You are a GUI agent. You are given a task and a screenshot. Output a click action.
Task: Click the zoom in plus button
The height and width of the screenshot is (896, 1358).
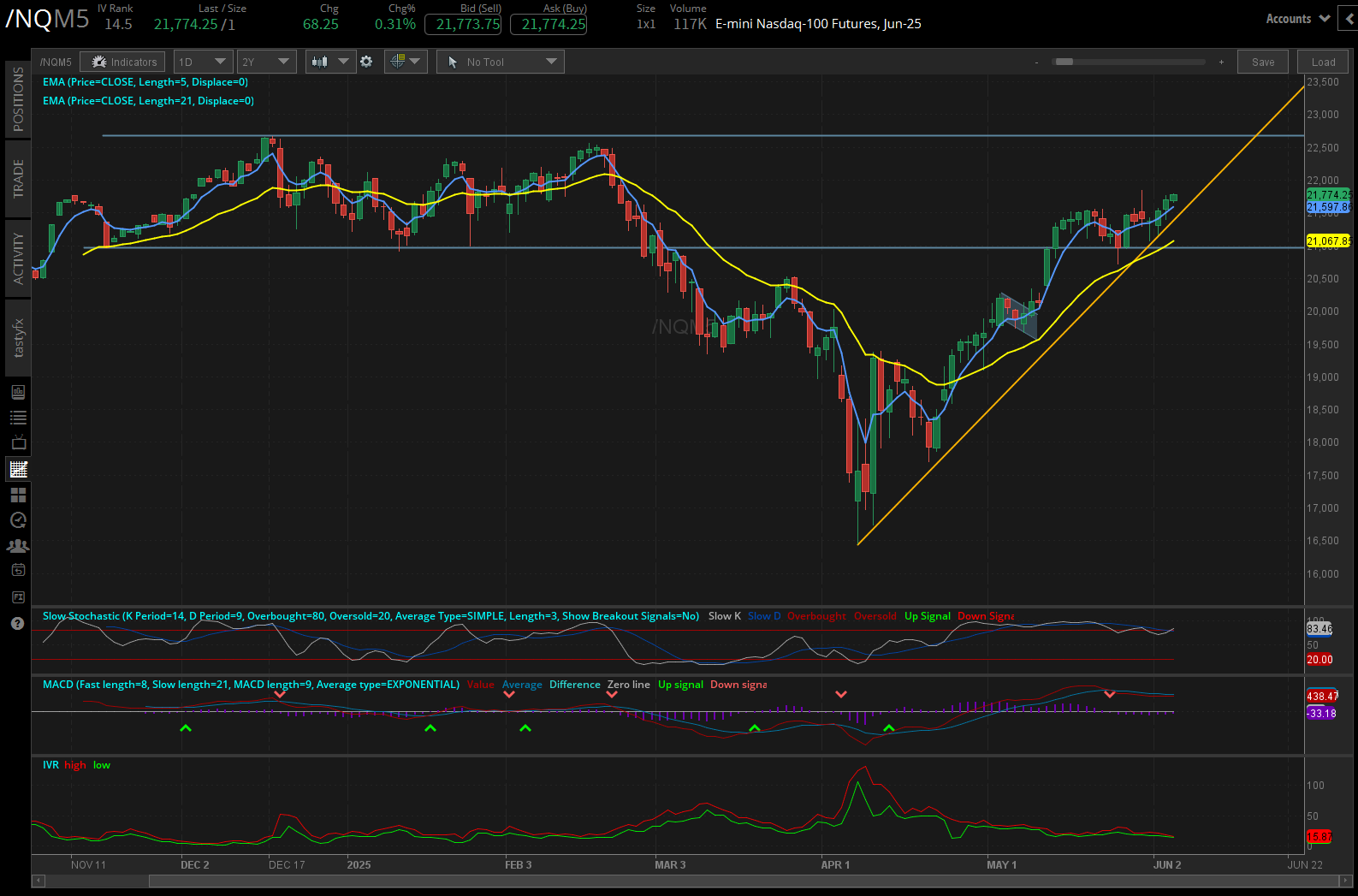[x=1221, y=62]
